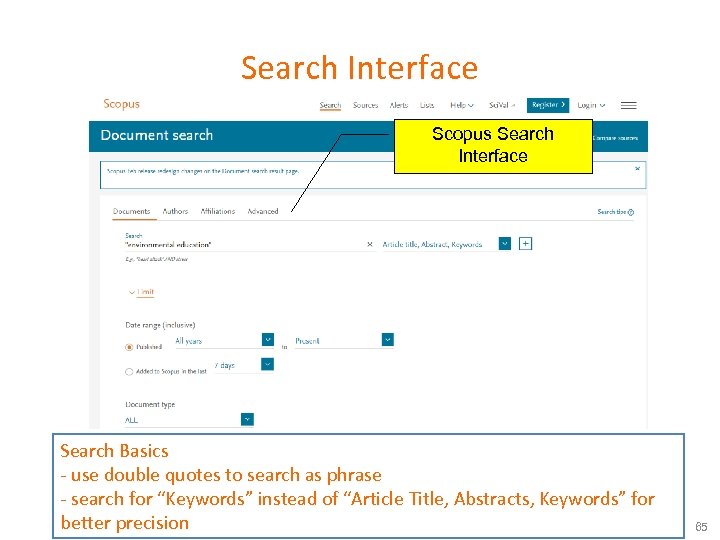Screen dimensions: 720x540
Task: Expand the Help menu
Action: tap(461, 105)
